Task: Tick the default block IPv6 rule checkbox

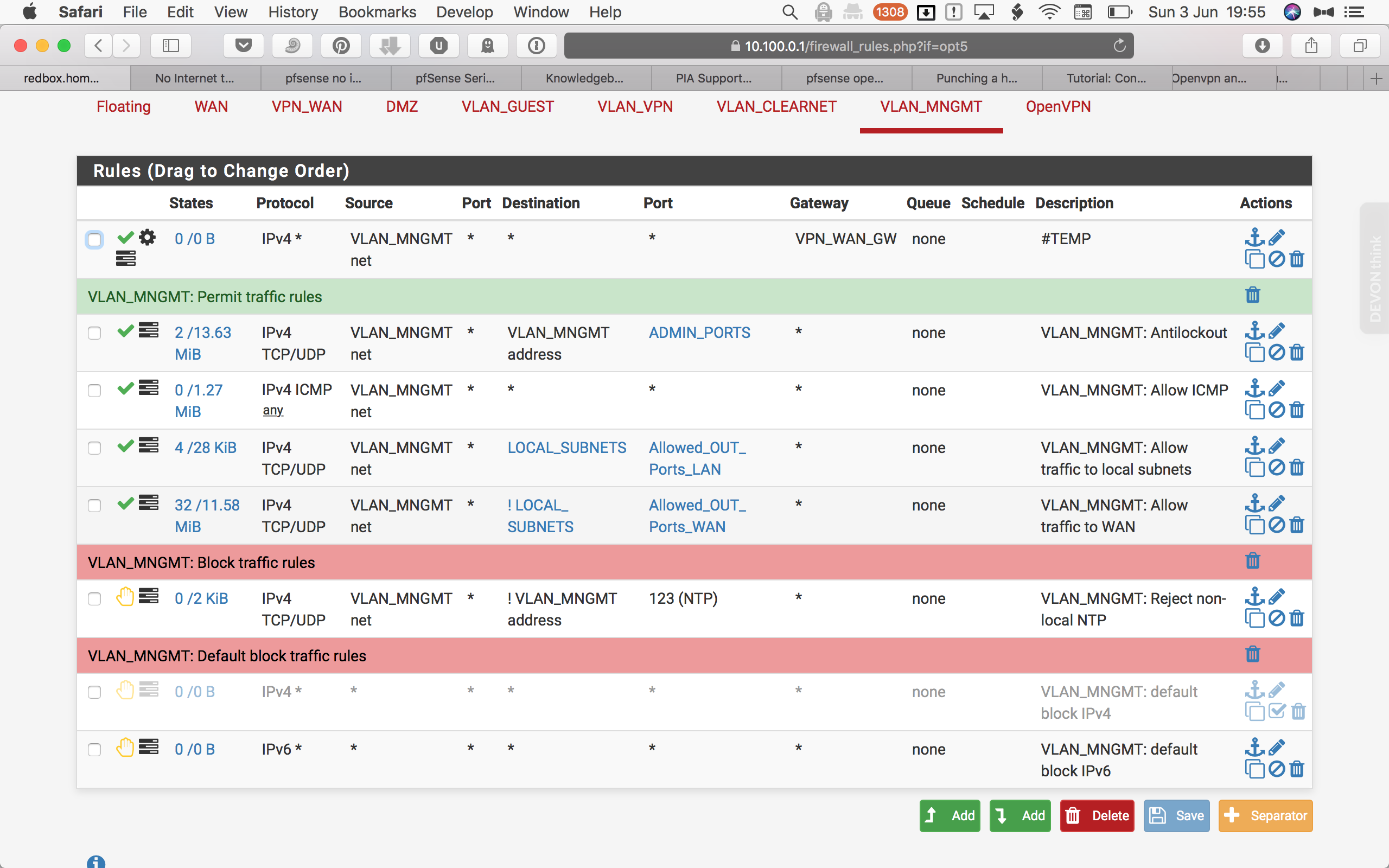Action: pos(95,750)
